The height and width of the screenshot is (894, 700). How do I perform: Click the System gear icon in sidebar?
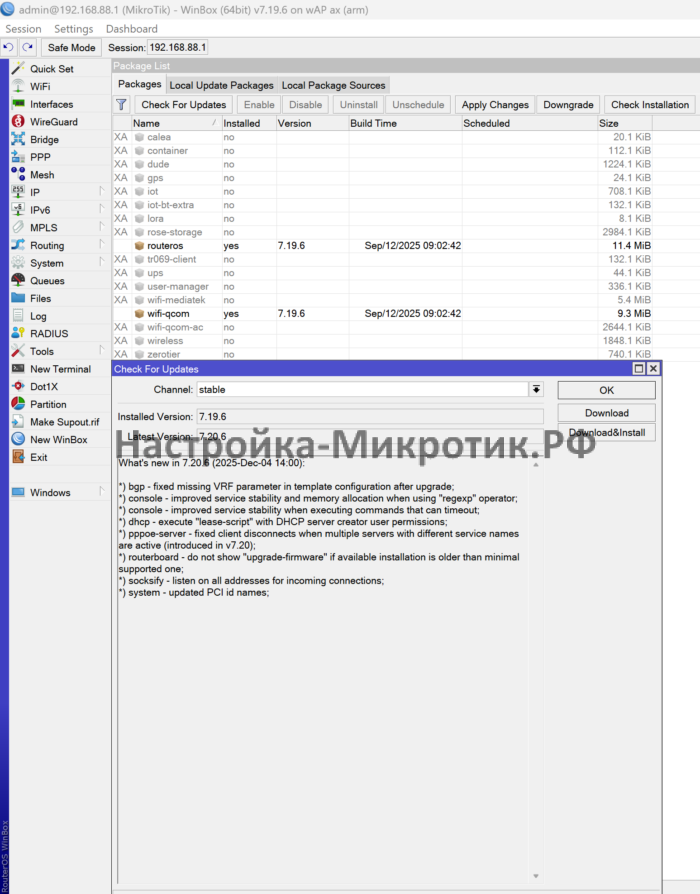click(x=18, y=263)
